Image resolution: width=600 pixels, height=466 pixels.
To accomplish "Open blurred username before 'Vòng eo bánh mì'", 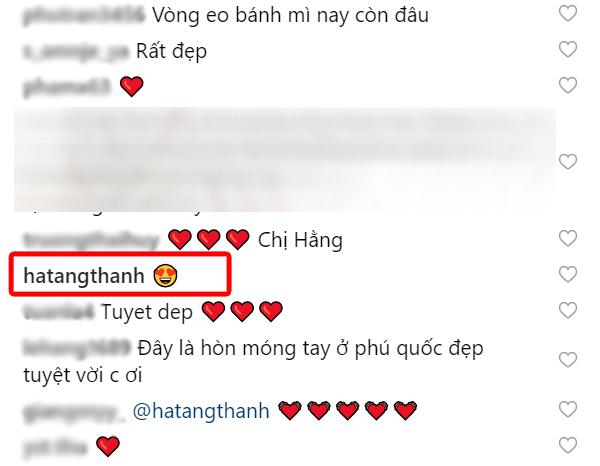I will click(x=84, y=15).
